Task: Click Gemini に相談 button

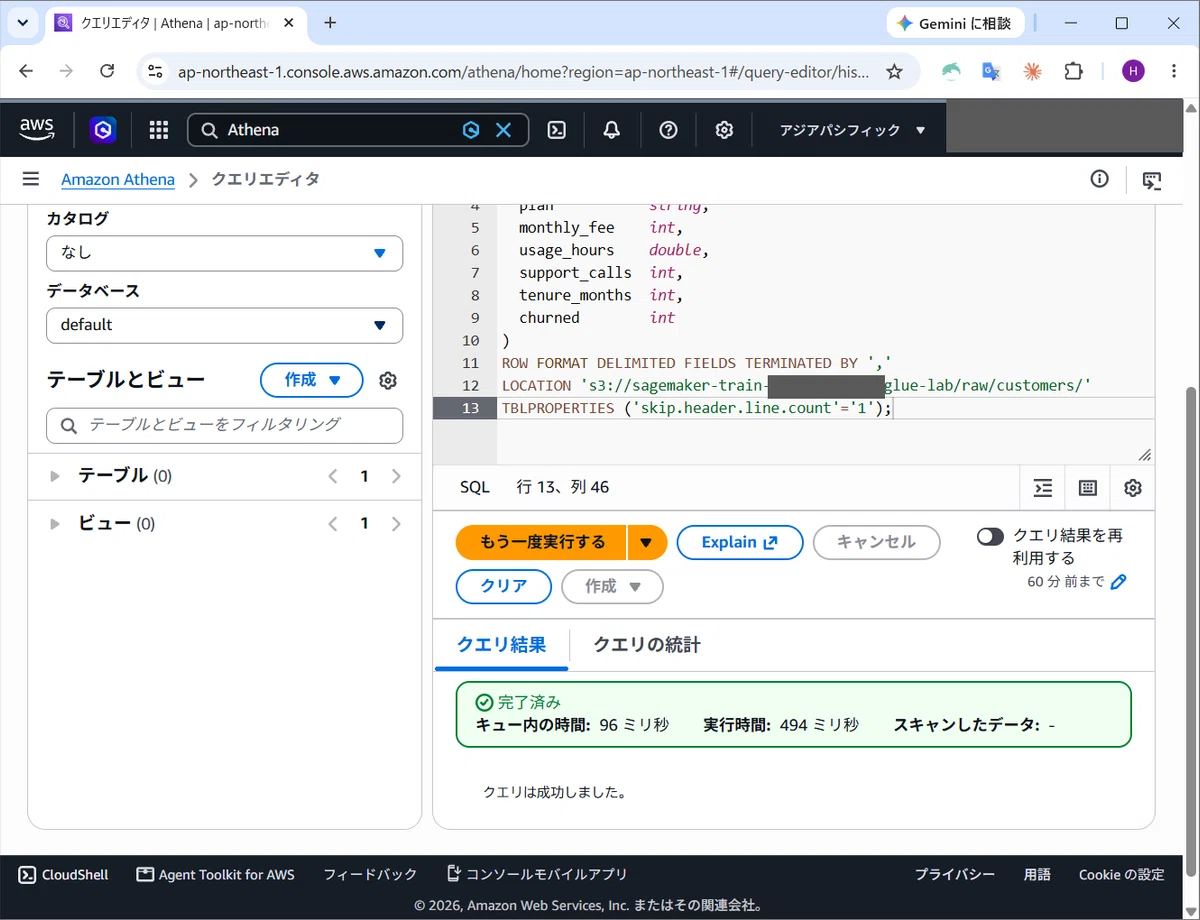Action: pos(955,23)
